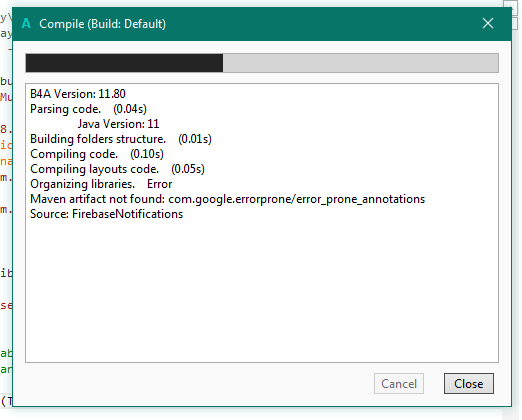The height and width of the screenshot is (420, 522).
Task: Click the Compile (Build: Default) title text
Action: coord(102,24)
